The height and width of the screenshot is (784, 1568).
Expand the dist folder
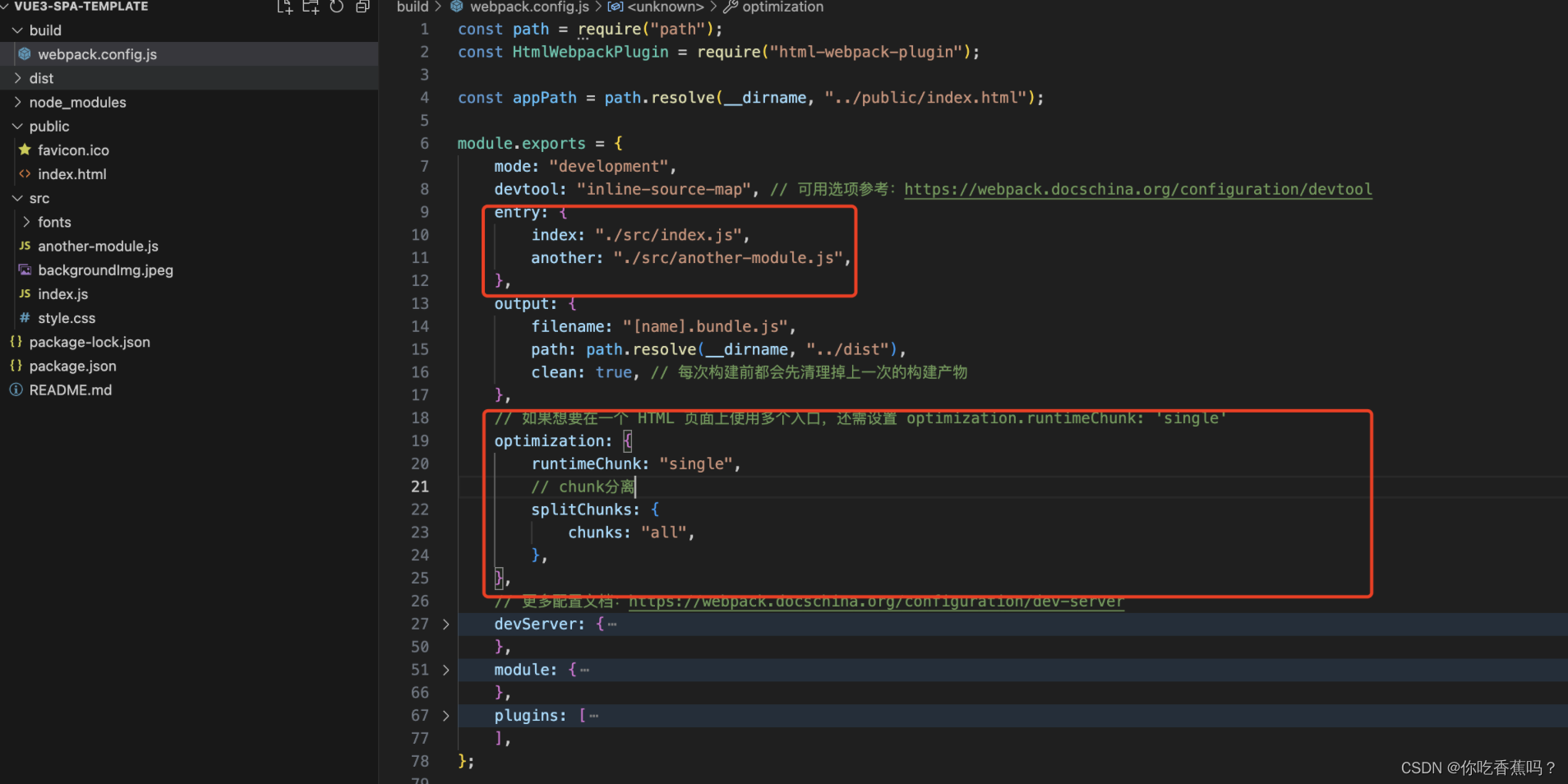click(17, 78)
